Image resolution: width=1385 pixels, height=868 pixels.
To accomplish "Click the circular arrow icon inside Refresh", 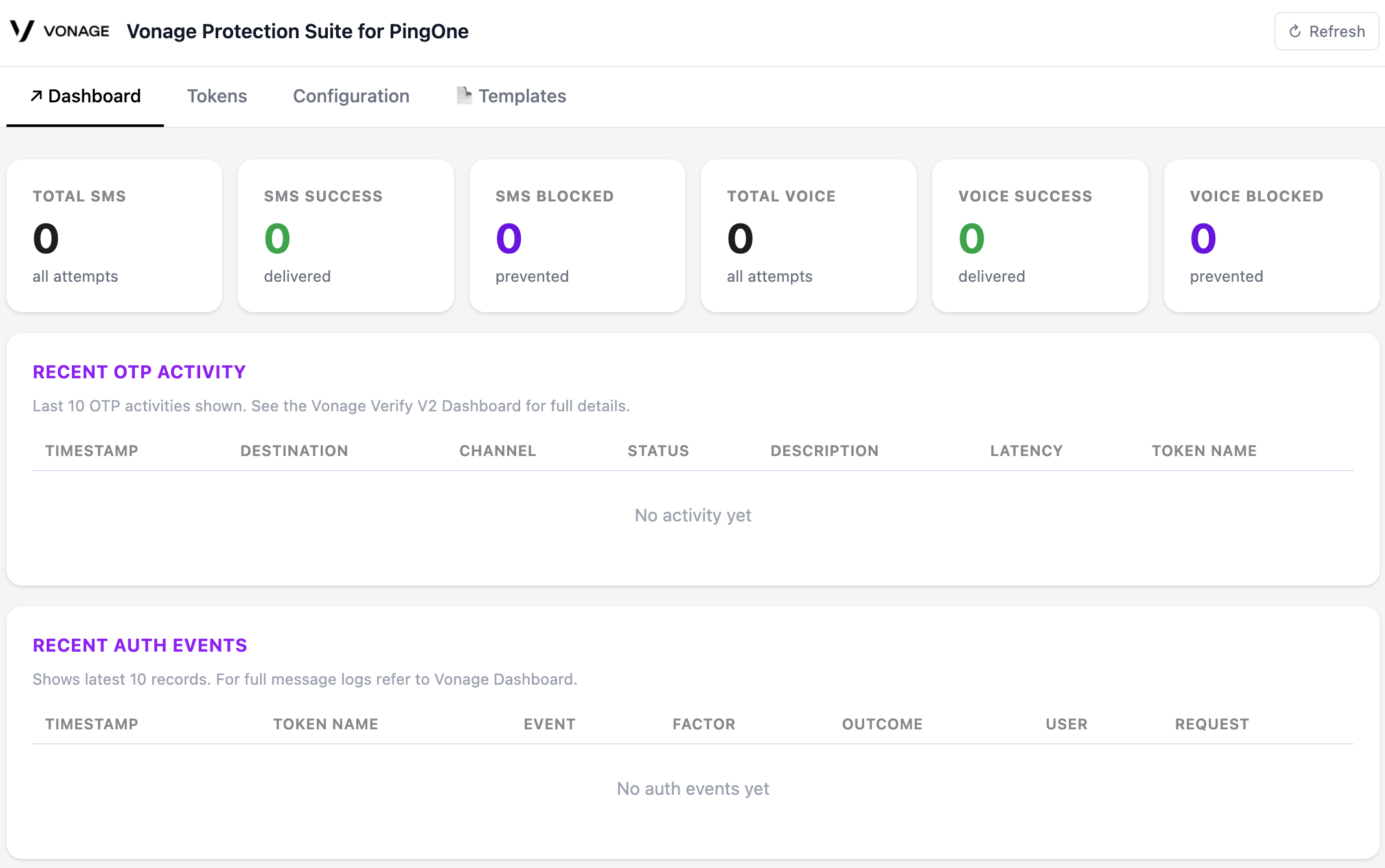I will pyautogui.click(x=1295, y=31).
